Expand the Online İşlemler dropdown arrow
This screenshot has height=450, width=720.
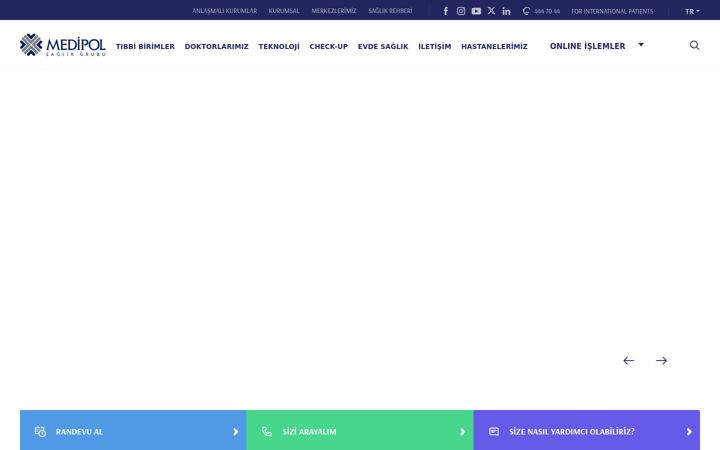(641, 45)
